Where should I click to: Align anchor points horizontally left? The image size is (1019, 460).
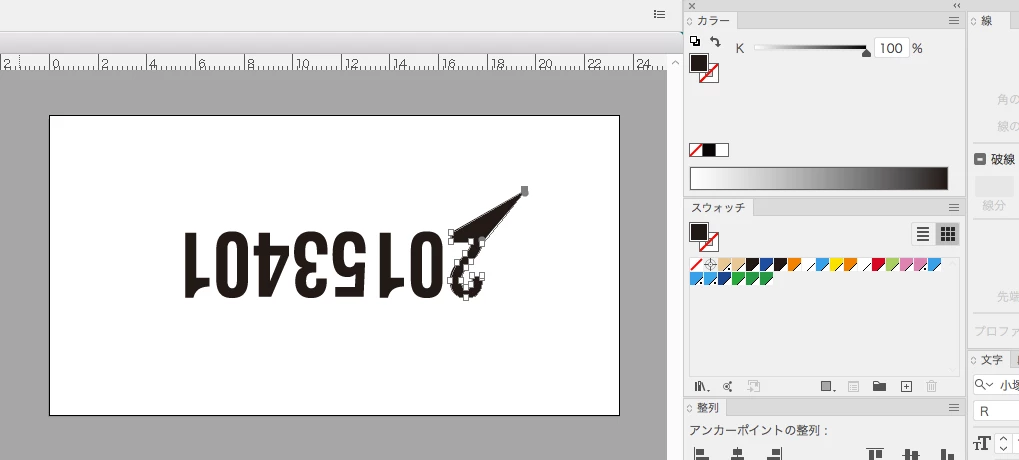point(701,454)
